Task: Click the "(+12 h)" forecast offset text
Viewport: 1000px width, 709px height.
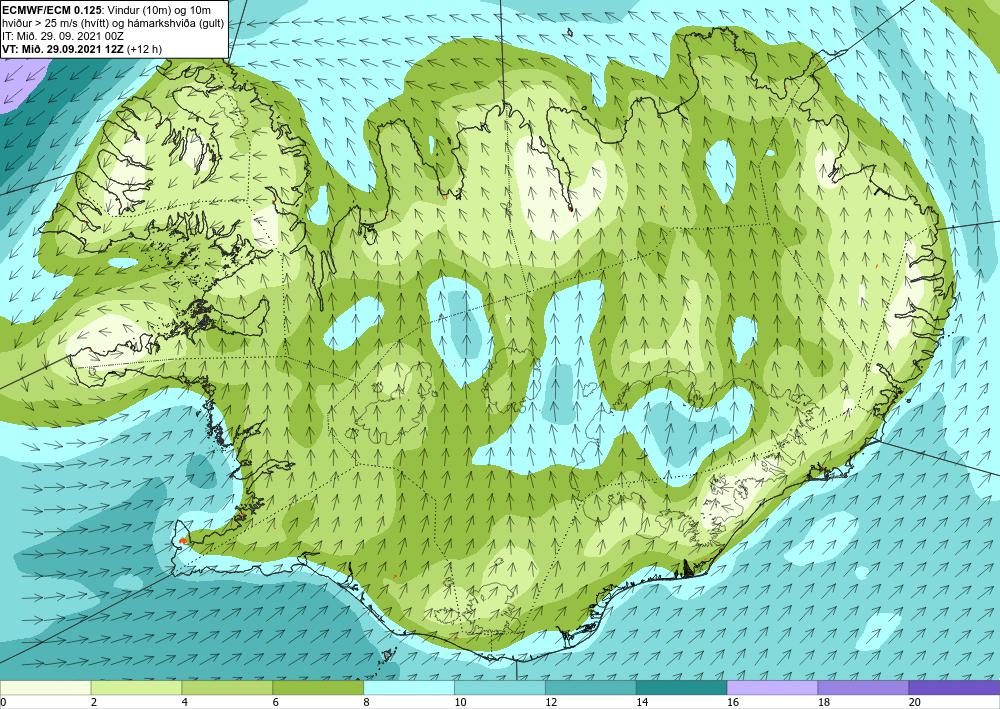Action: (x=145, y=49)
